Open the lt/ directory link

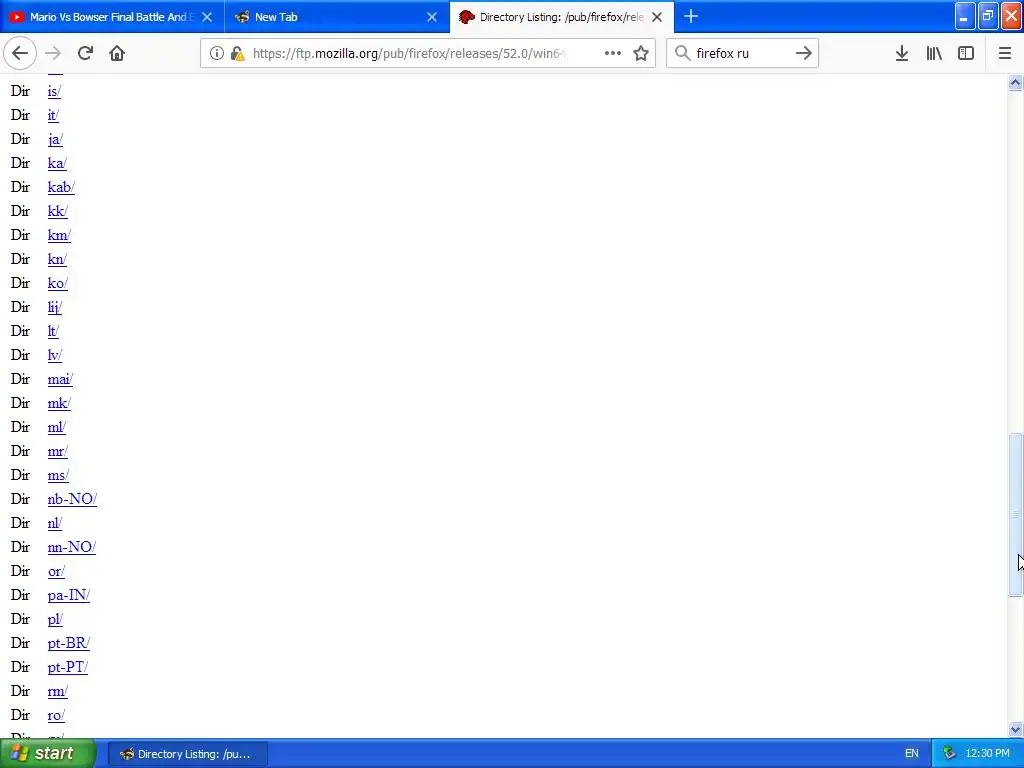[54, 331]
